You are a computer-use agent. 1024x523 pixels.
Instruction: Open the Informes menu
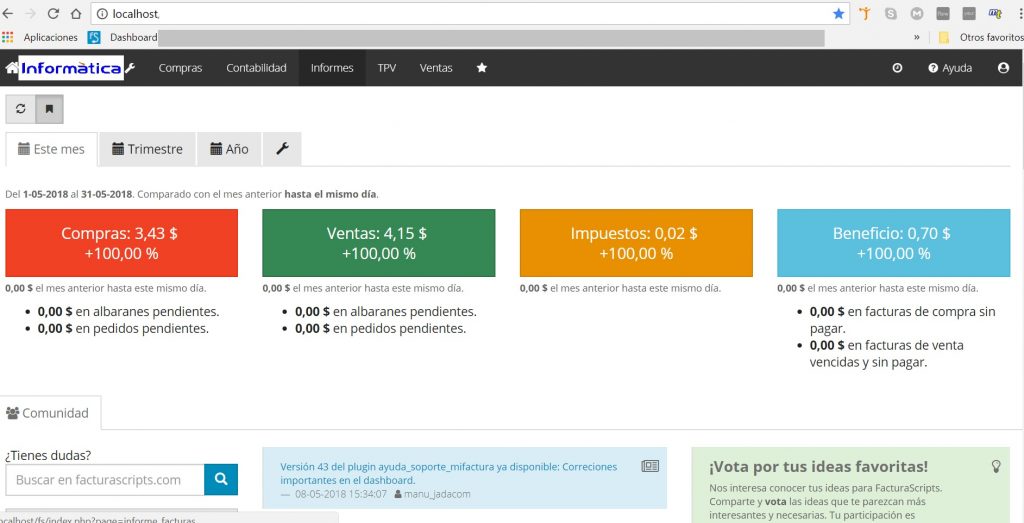click(x=332, y=68)
